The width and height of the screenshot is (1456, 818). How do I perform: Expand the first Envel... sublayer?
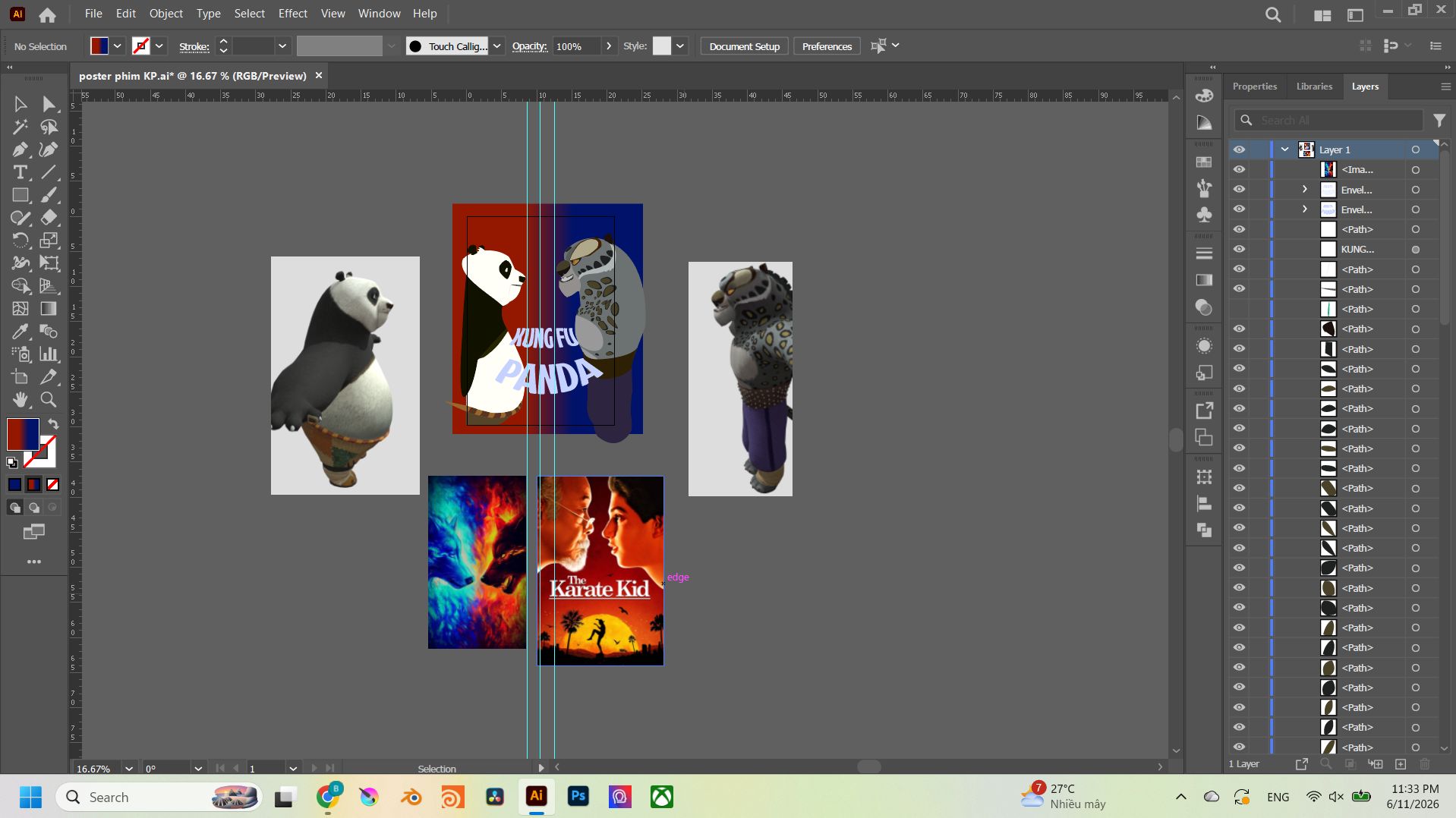tap(1305, 189)
